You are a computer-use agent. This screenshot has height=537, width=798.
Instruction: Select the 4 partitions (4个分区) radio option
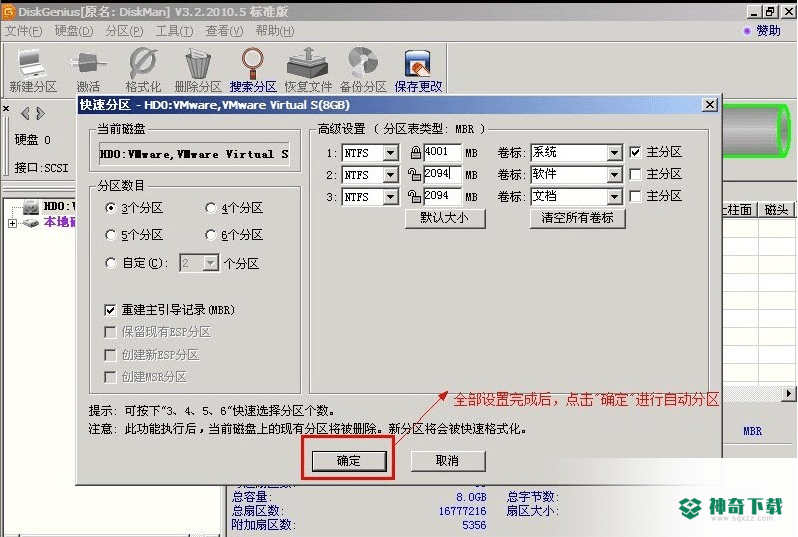(x=210, y=208)
